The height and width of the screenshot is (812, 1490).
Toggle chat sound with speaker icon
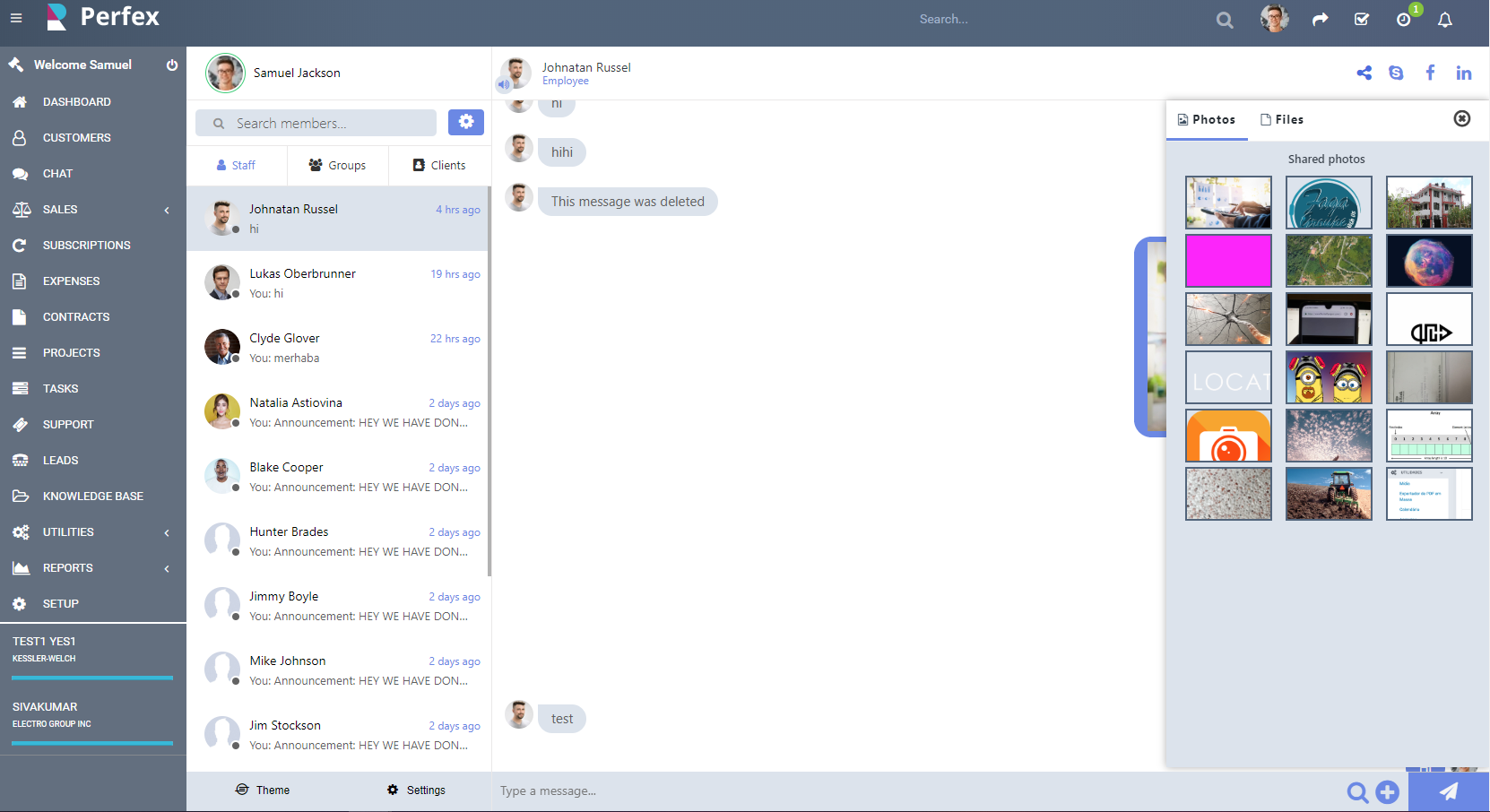click(x=502, y=86)
